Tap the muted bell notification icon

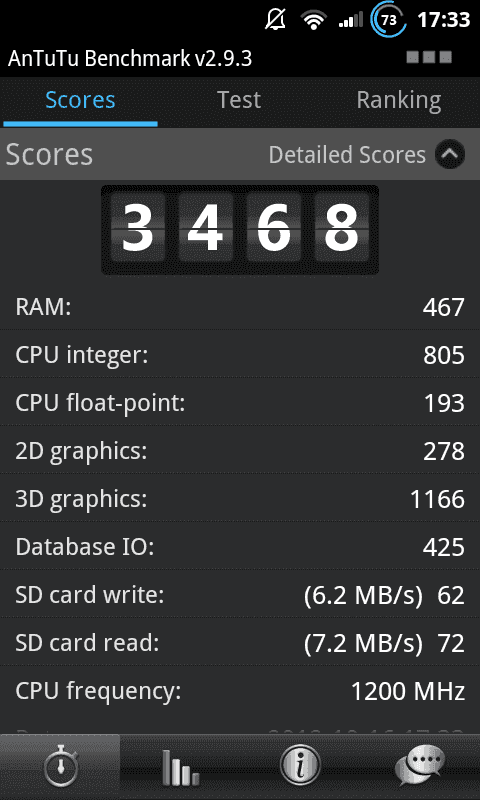pyautogui.click(x=276, y=20)
